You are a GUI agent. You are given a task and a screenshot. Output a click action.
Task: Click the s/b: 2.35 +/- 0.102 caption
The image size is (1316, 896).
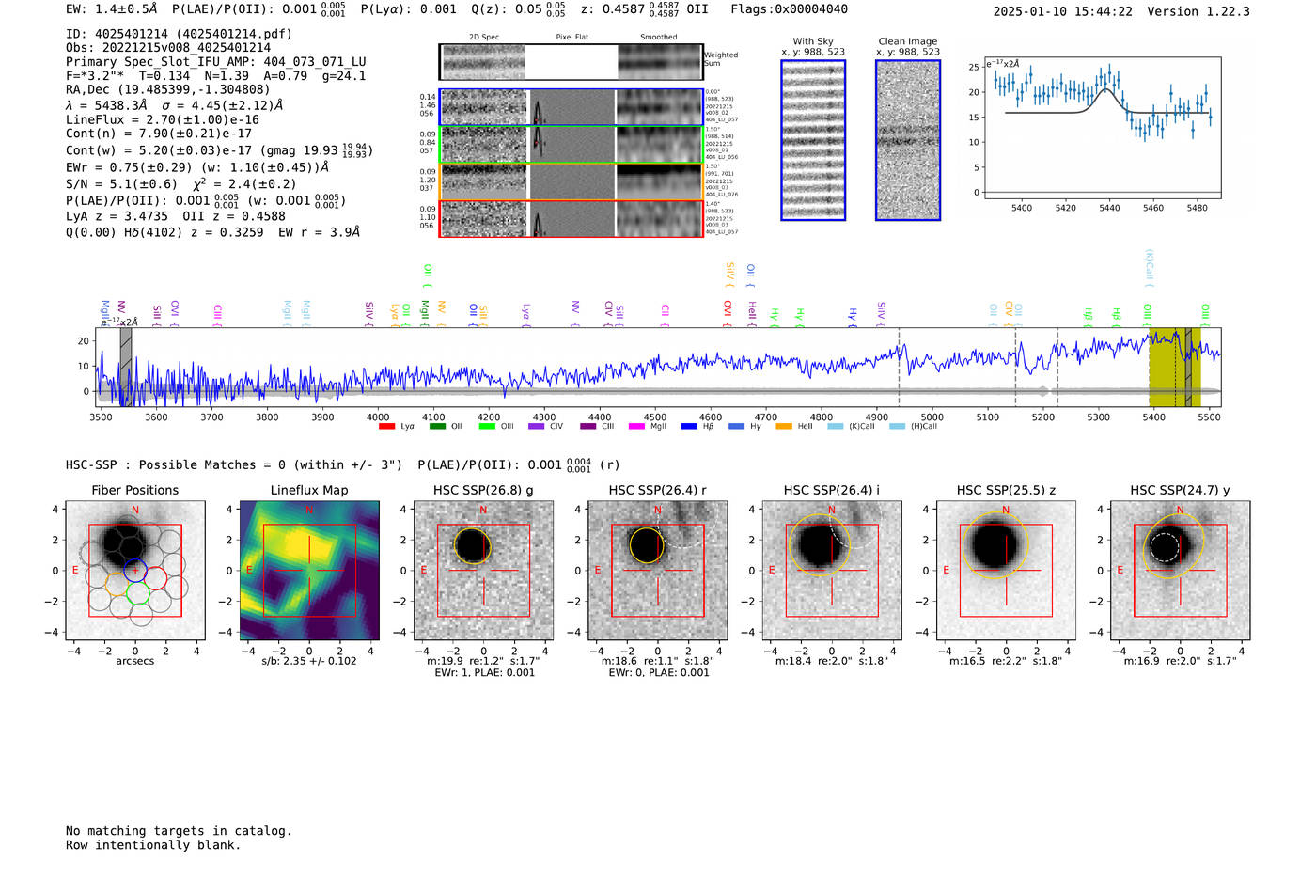tap(309, 661)
